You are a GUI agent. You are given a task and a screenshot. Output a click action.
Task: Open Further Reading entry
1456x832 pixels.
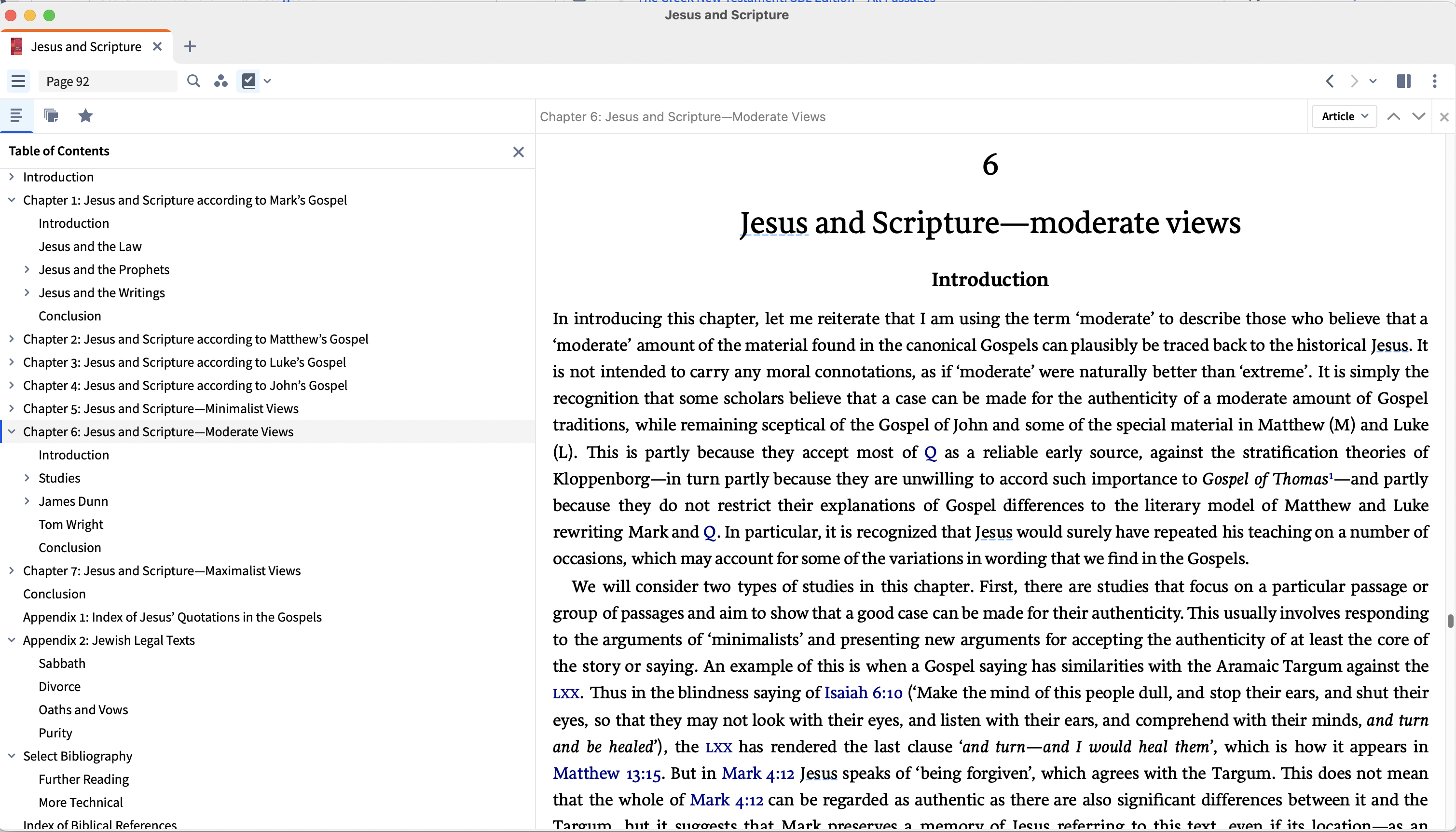(x=83, y=779)
